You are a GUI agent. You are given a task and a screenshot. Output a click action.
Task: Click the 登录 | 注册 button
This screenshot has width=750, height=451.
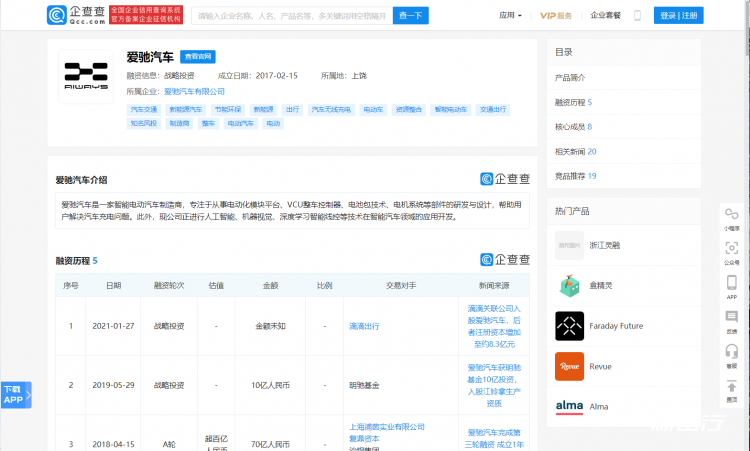pos(679,15)
